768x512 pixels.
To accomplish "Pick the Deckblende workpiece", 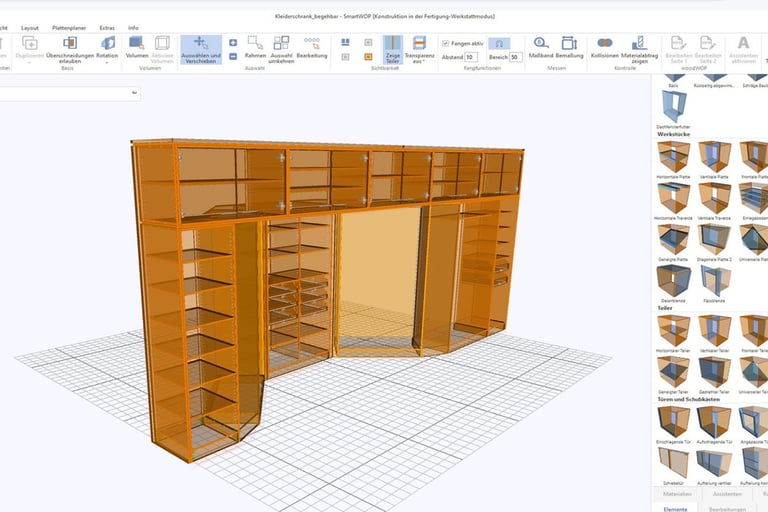I will pyautogui.click(x=673, y=284).
